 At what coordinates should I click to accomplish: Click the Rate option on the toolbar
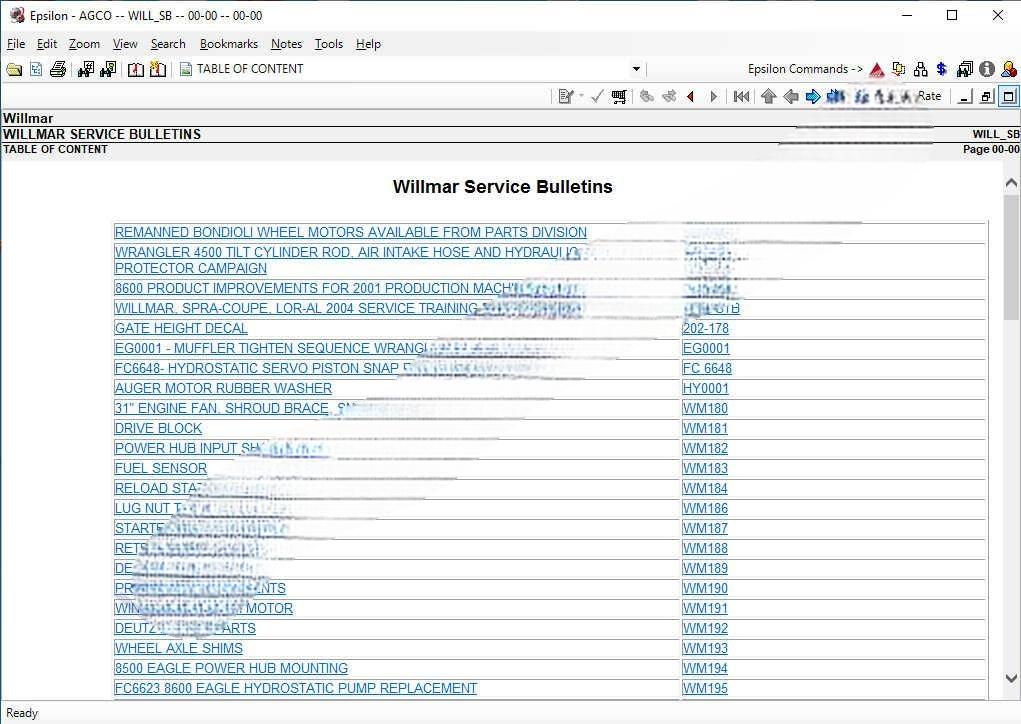929,96
